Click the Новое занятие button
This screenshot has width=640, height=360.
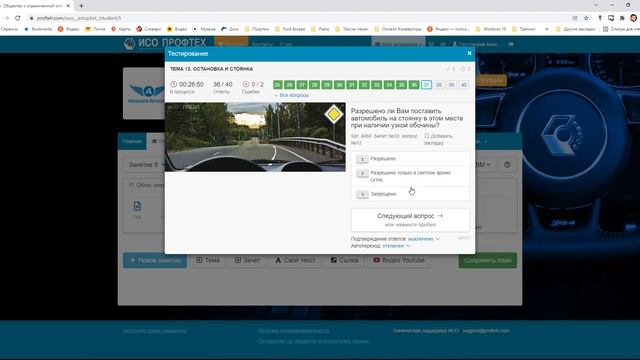tap(155, 260)
